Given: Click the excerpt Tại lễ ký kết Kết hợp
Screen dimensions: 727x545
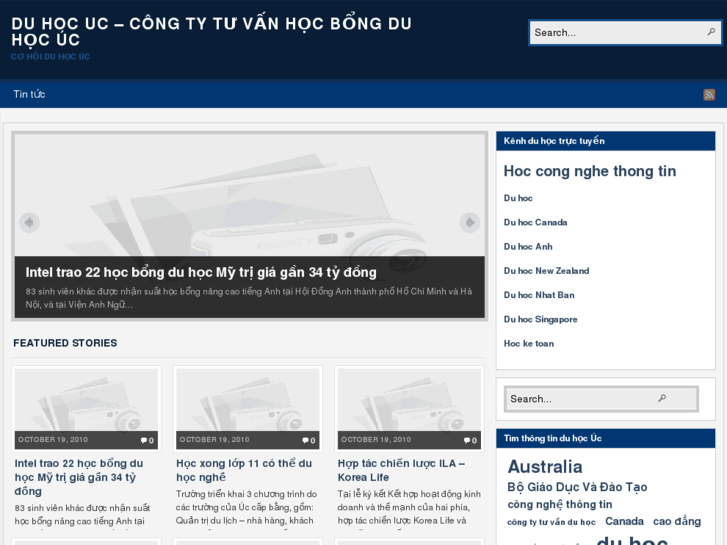Looking at the screenshot, I should click(x=409, y=507).
